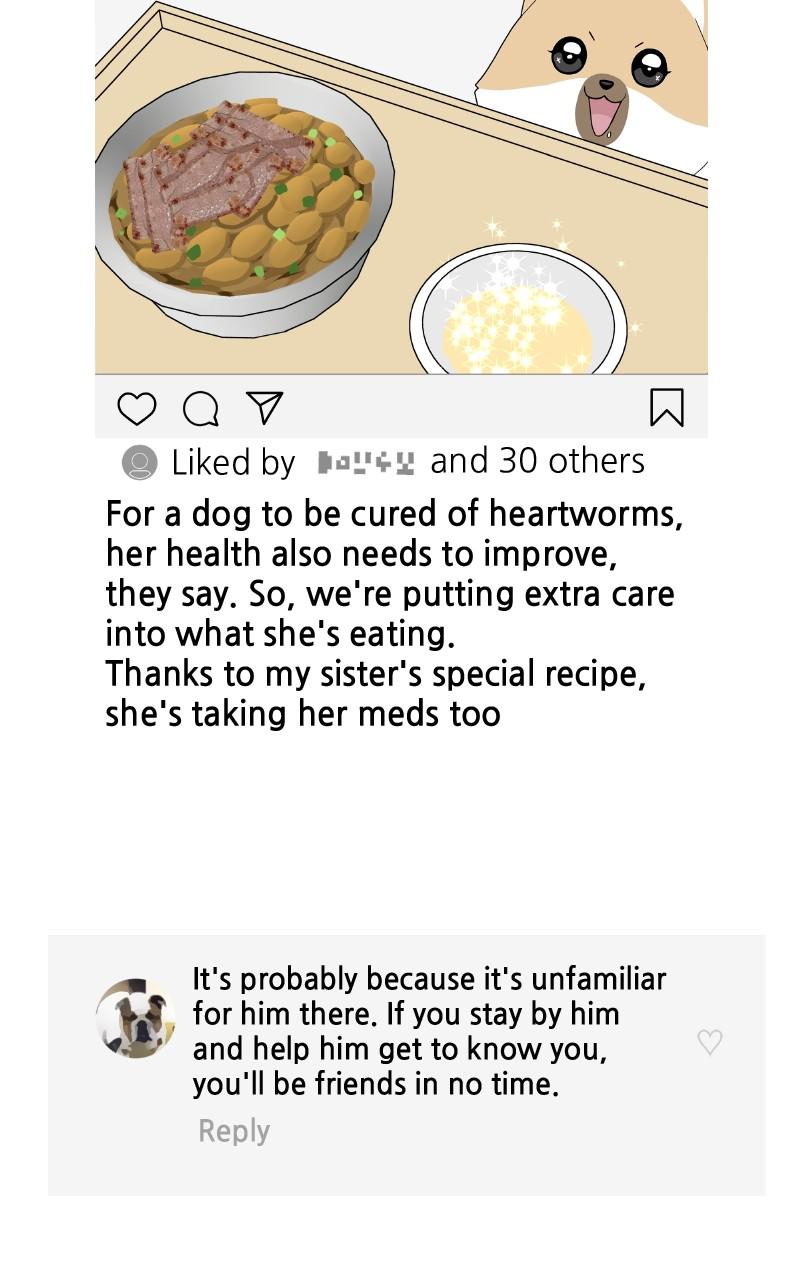Click the blurred liker username
This screenshot has height=1280, width=800.
click(x=366, y=463)
